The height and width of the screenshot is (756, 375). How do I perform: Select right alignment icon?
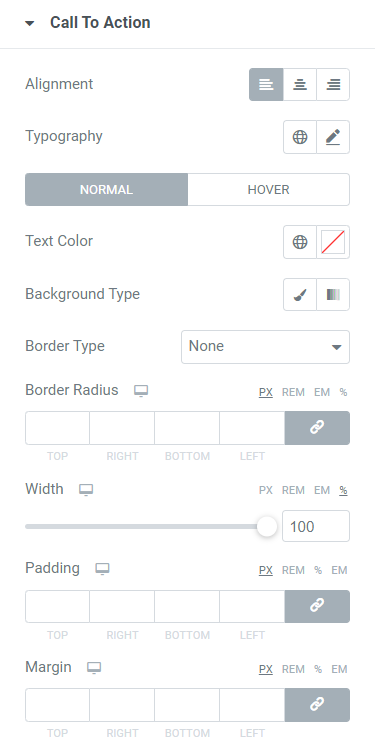click(333, 84)
